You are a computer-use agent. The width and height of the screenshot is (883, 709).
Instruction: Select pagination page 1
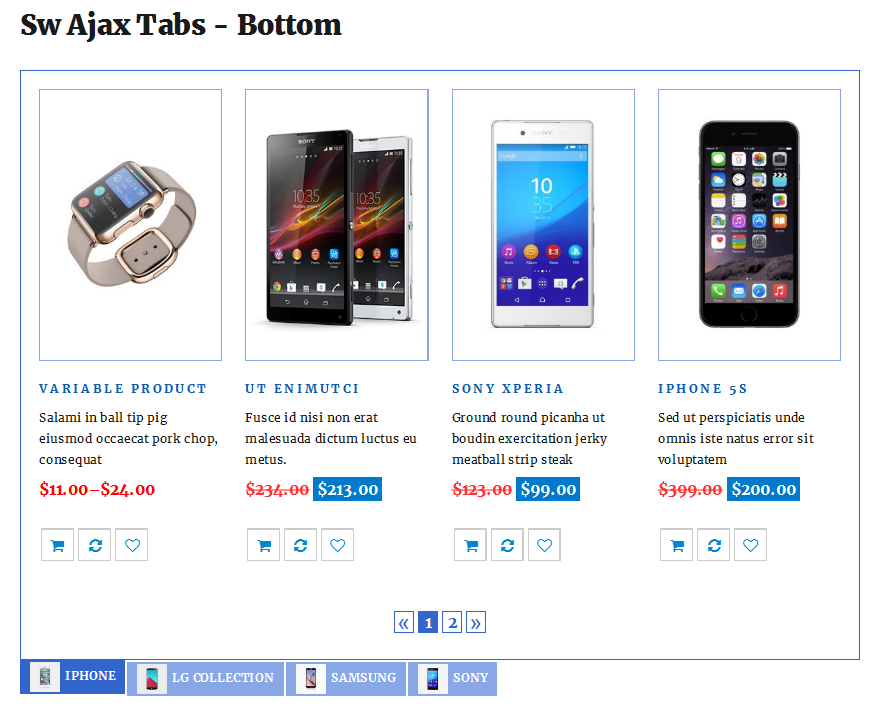pyautogui.click(x=428, y=622)
